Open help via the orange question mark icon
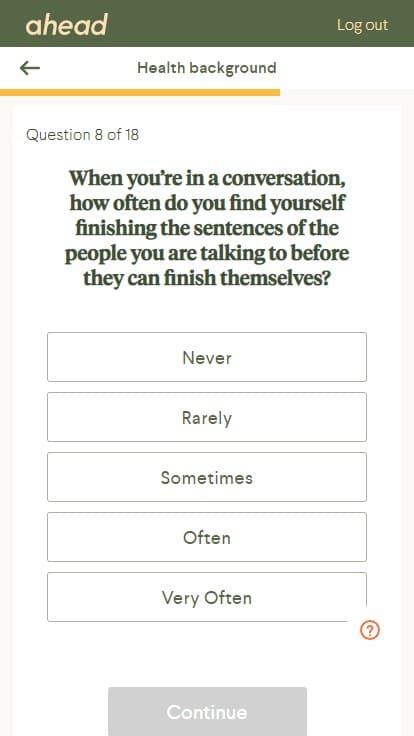 pos(370,630)
